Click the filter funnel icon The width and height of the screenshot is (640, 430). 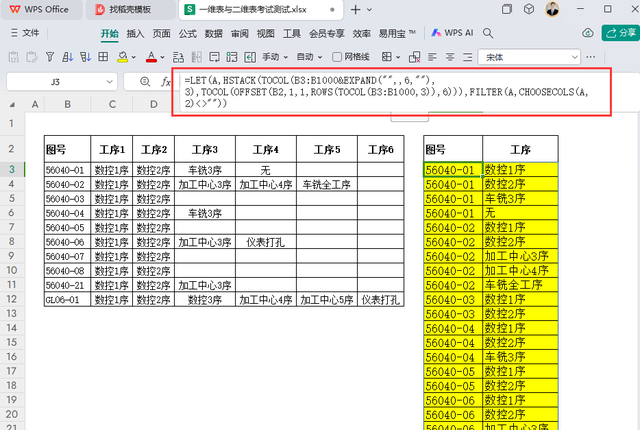[50, 57]
